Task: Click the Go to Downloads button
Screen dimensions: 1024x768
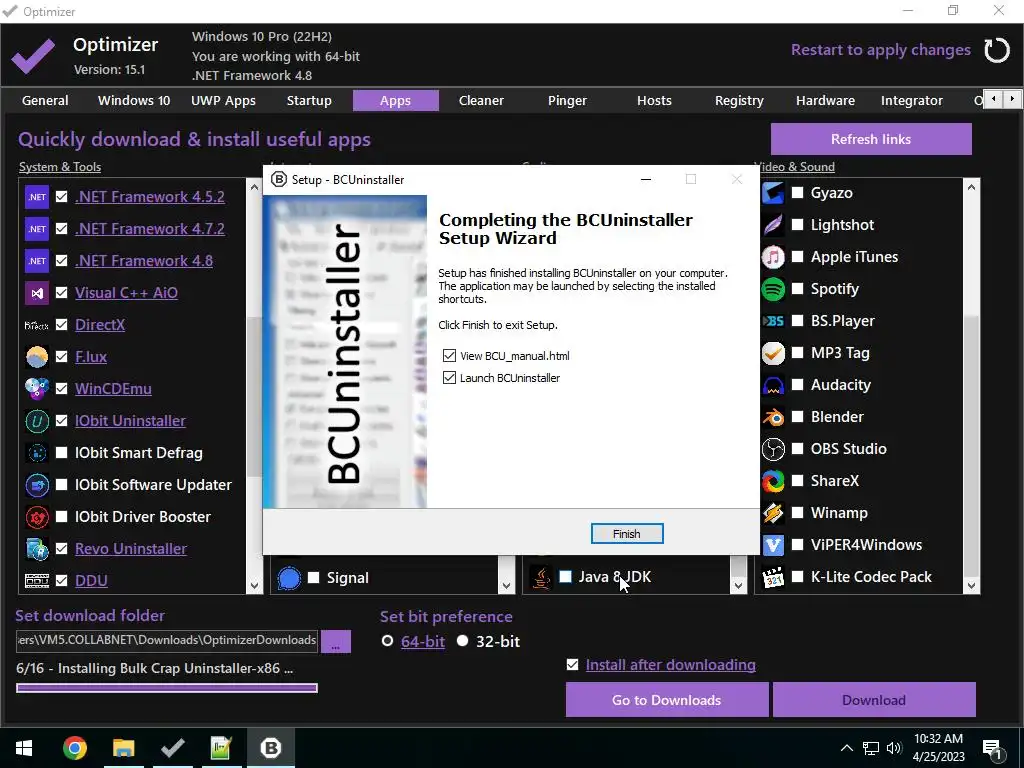Action: pos(667,700)
